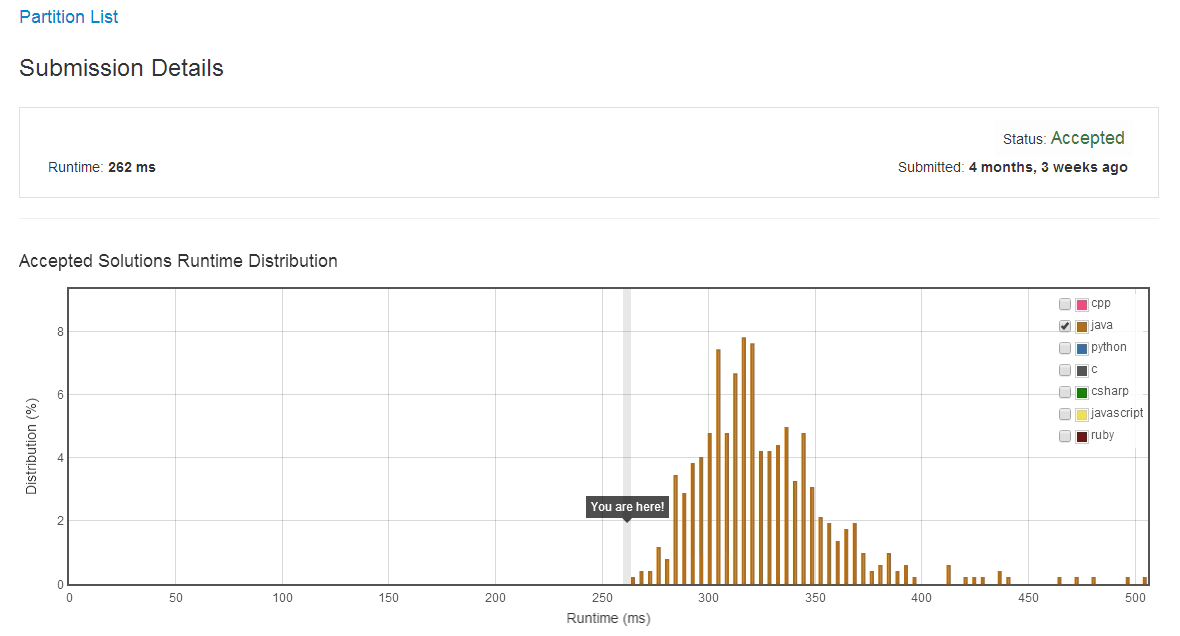Viewport: 1180px width, 636px height.
Task: Click the 'java' legend label
Action: (1102, 325)
